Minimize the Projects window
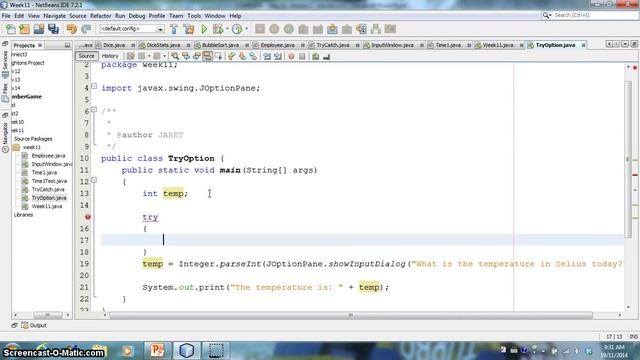This screenshot has width=640, height=360. pyautogui.click(x=67, y=45)
